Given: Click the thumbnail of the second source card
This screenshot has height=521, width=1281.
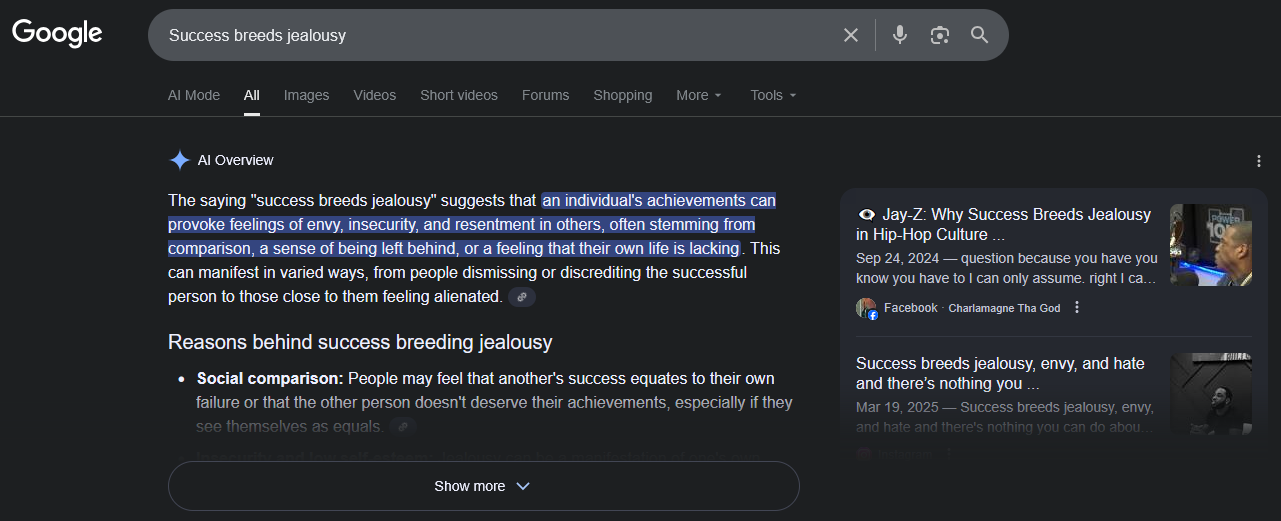Looking at the screenshot, I should 1211,394.
